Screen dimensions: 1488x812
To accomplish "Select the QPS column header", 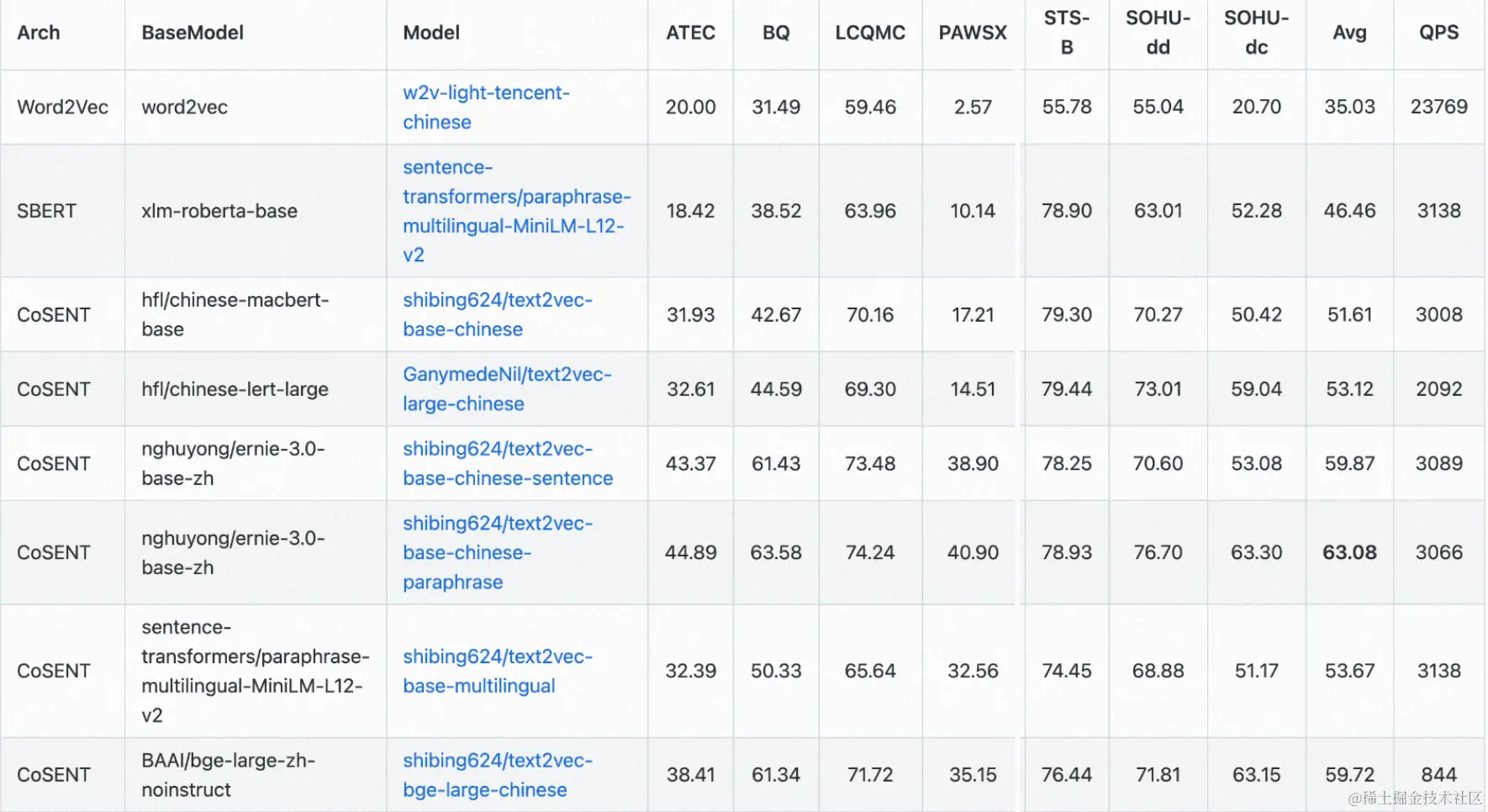I will tap(1439, 33).
